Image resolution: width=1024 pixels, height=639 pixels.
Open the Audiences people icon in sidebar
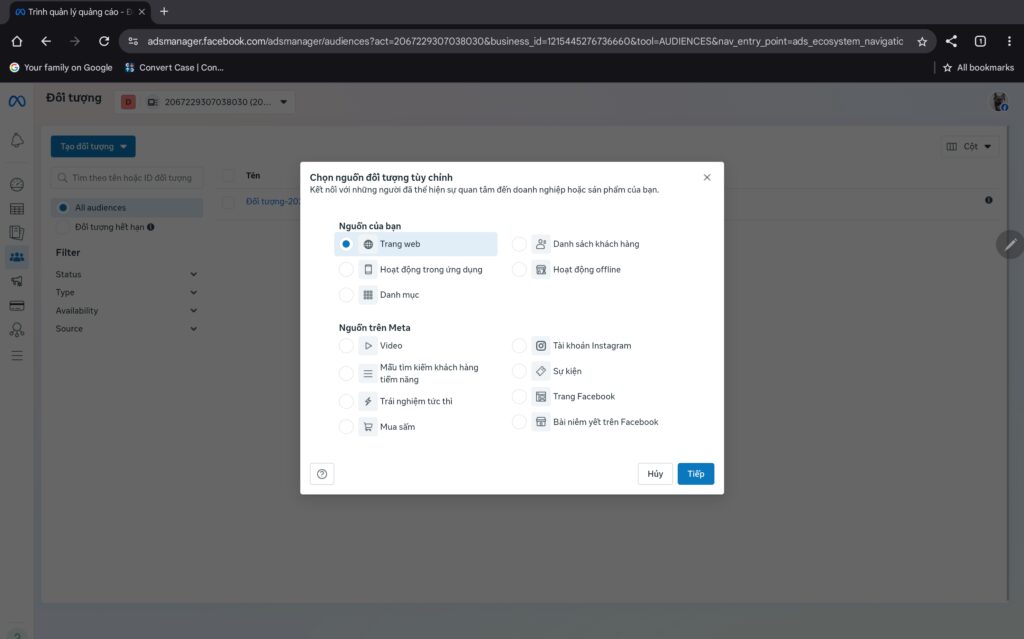16,257
